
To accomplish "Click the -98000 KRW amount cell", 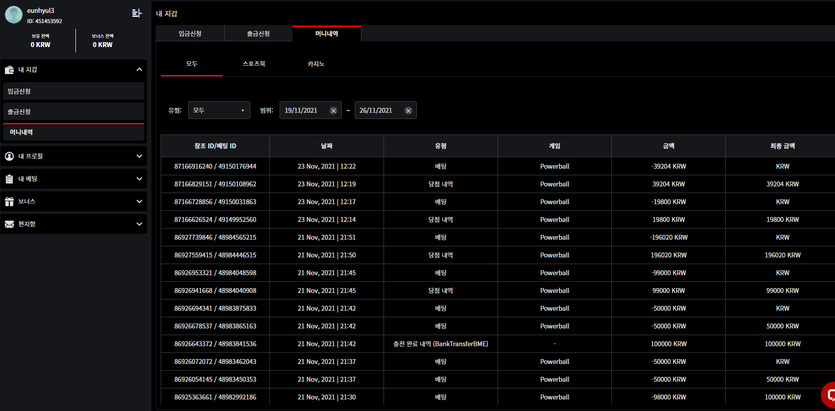I will click(668, 397).
